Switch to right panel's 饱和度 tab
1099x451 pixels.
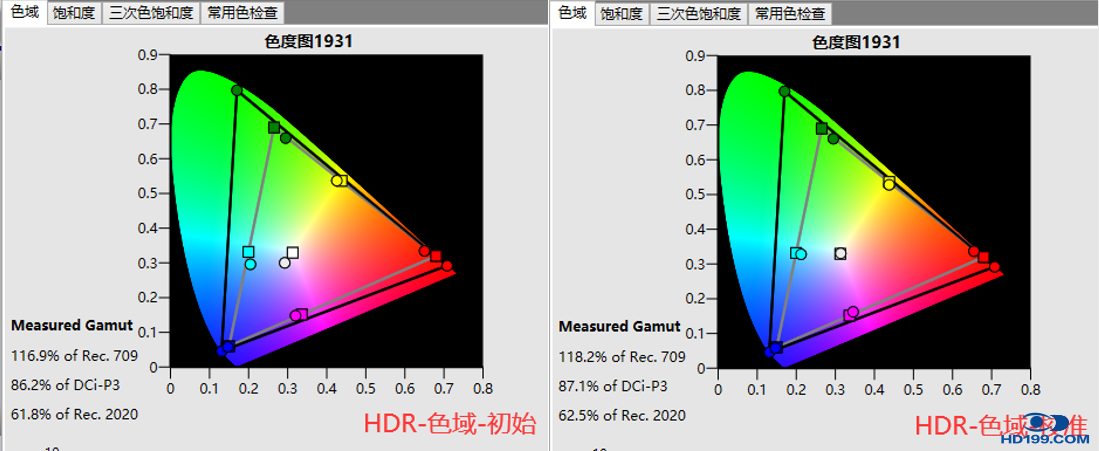pos(621,14)
